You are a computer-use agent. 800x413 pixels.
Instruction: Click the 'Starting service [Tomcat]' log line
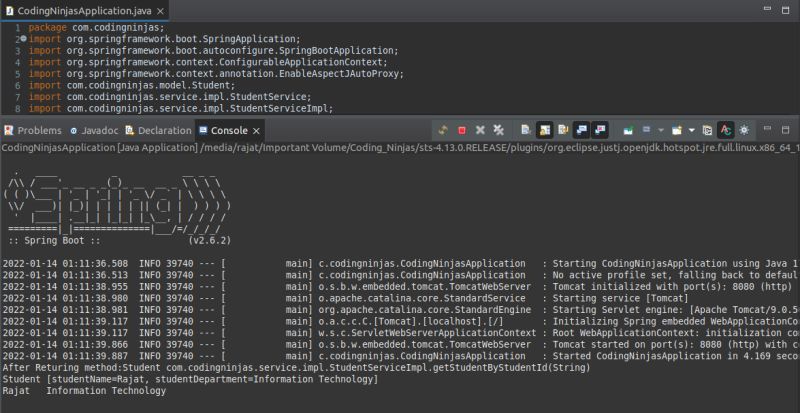click(x=345, y=298)
